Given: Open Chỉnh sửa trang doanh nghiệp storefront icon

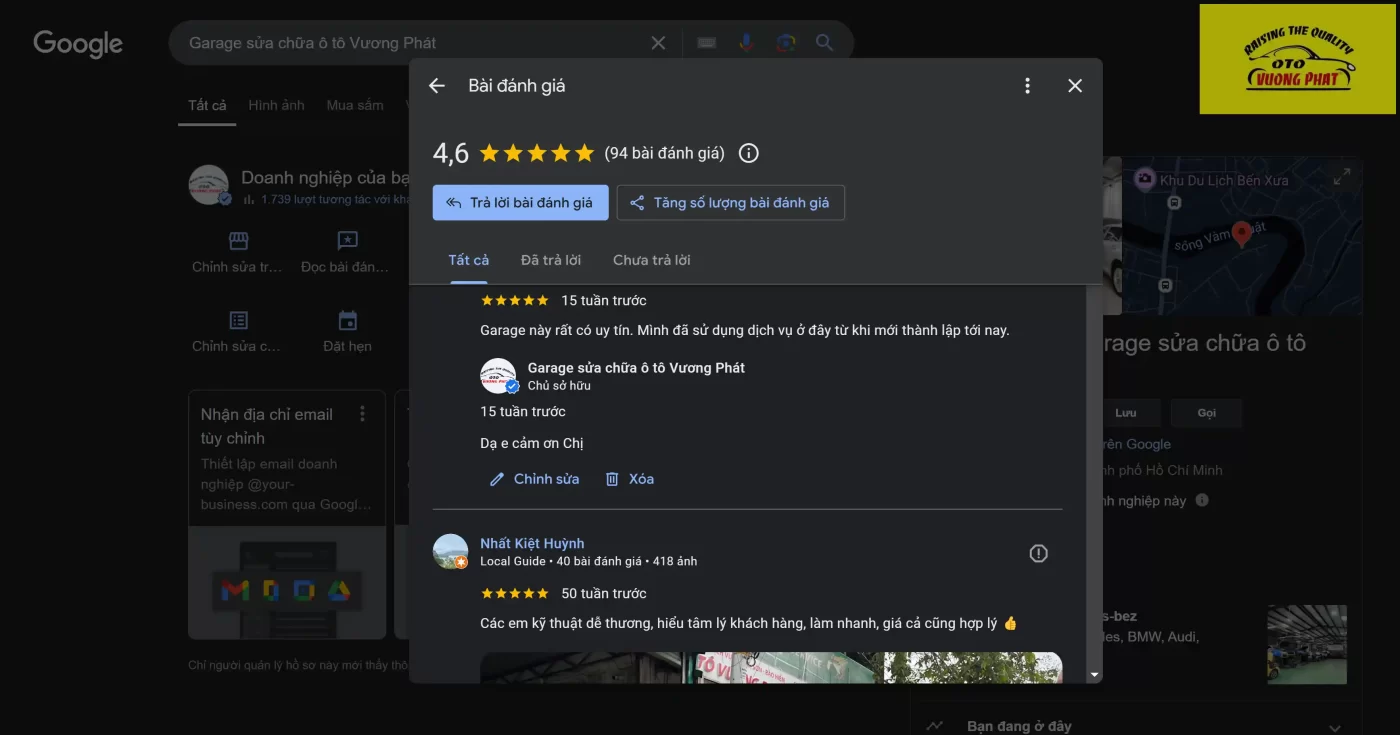Looking at the screenshot, I should (238, 241).
